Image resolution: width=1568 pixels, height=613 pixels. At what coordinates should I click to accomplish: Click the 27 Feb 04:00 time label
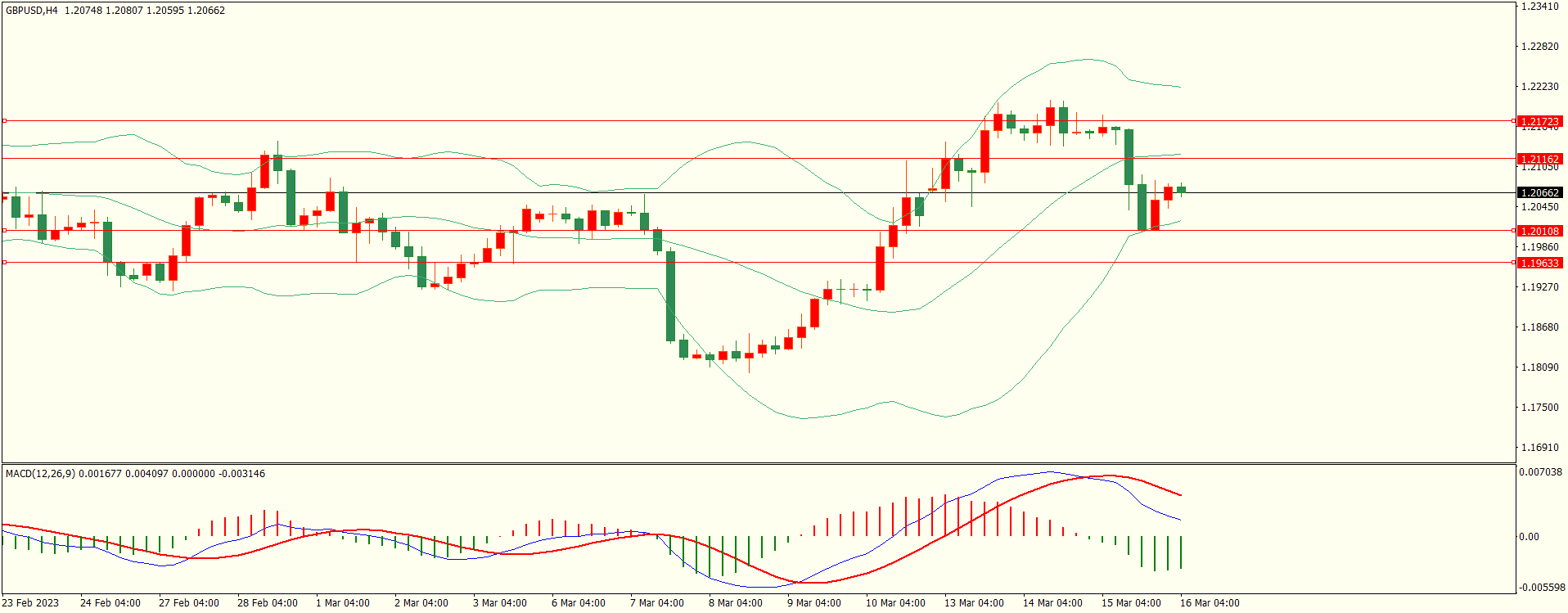[x=189, y=603]
